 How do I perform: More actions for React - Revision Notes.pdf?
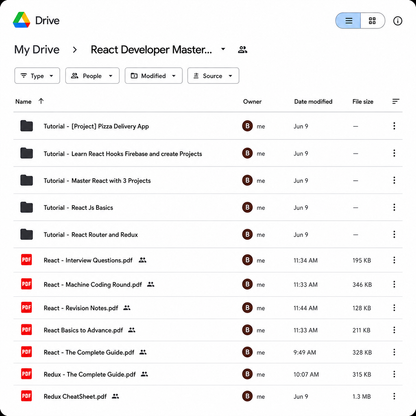pyautogui.click(x=394, y=308)
